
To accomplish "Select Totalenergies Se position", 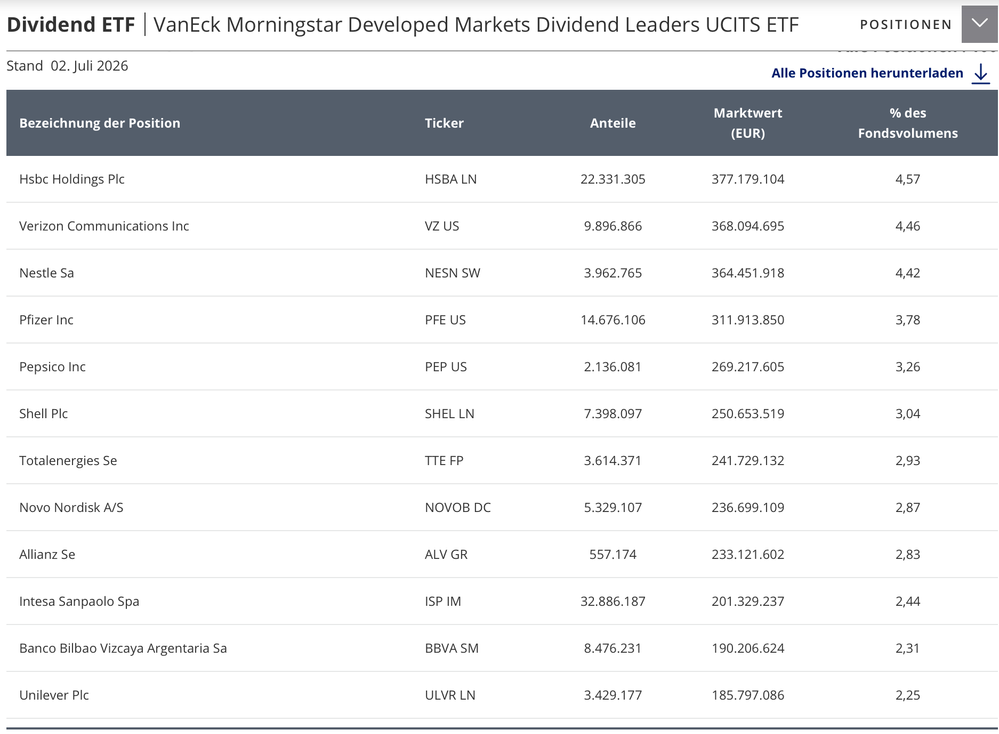I will pyautogui.click(x=68, y=461).
